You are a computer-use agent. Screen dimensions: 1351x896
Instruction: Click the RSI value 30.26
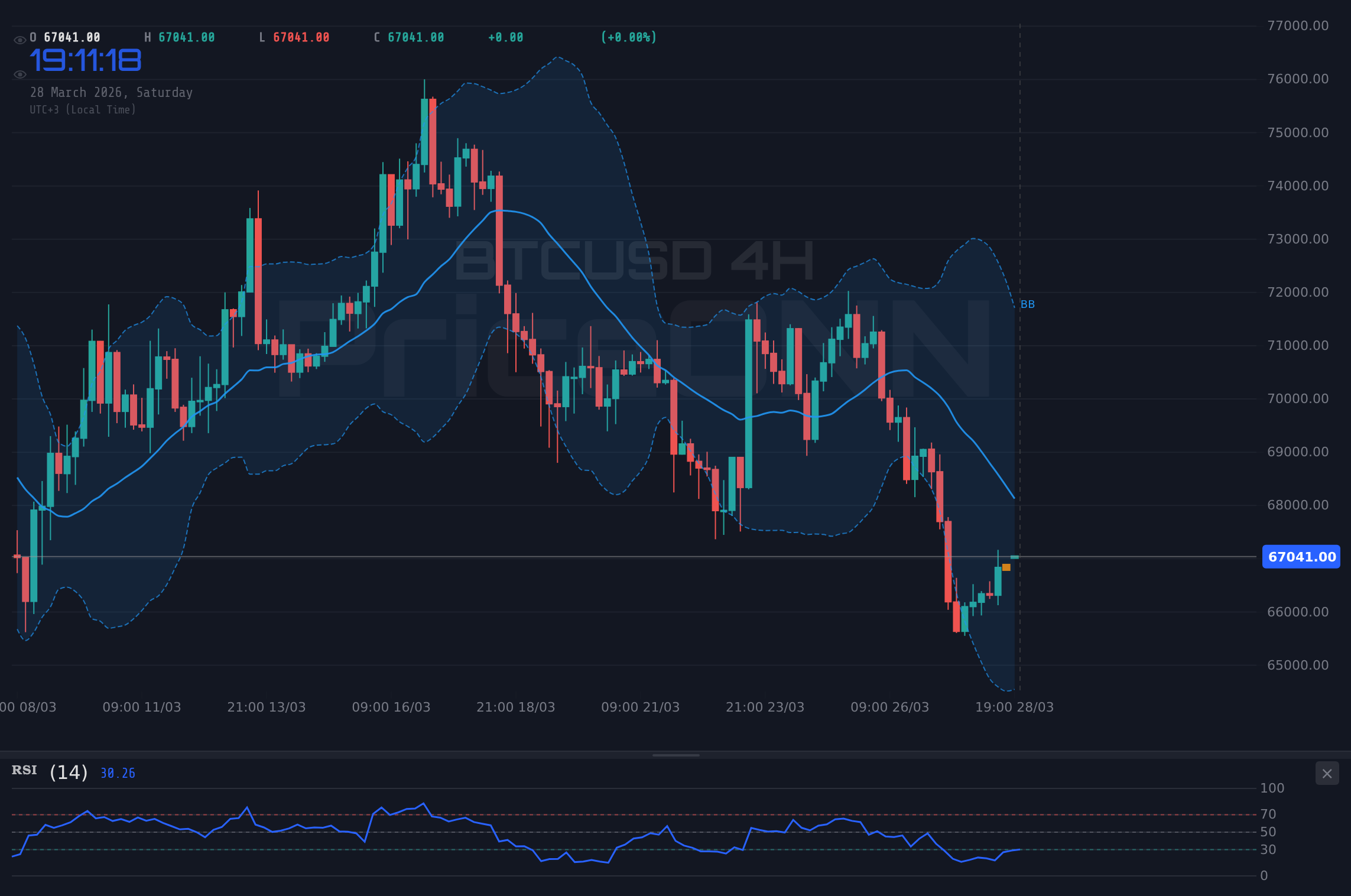pyautogui.click(x=116, y=772)
